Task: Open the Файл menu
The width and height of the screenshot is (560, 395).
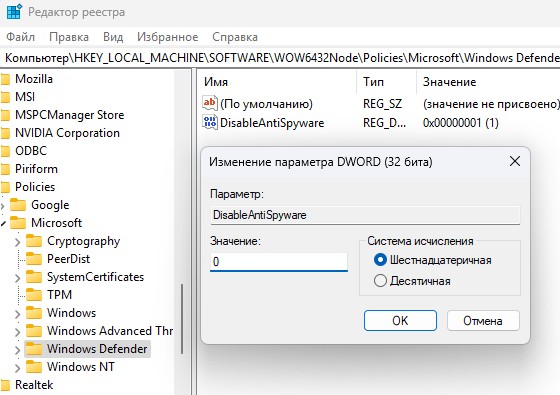Action: coord(21,37)
